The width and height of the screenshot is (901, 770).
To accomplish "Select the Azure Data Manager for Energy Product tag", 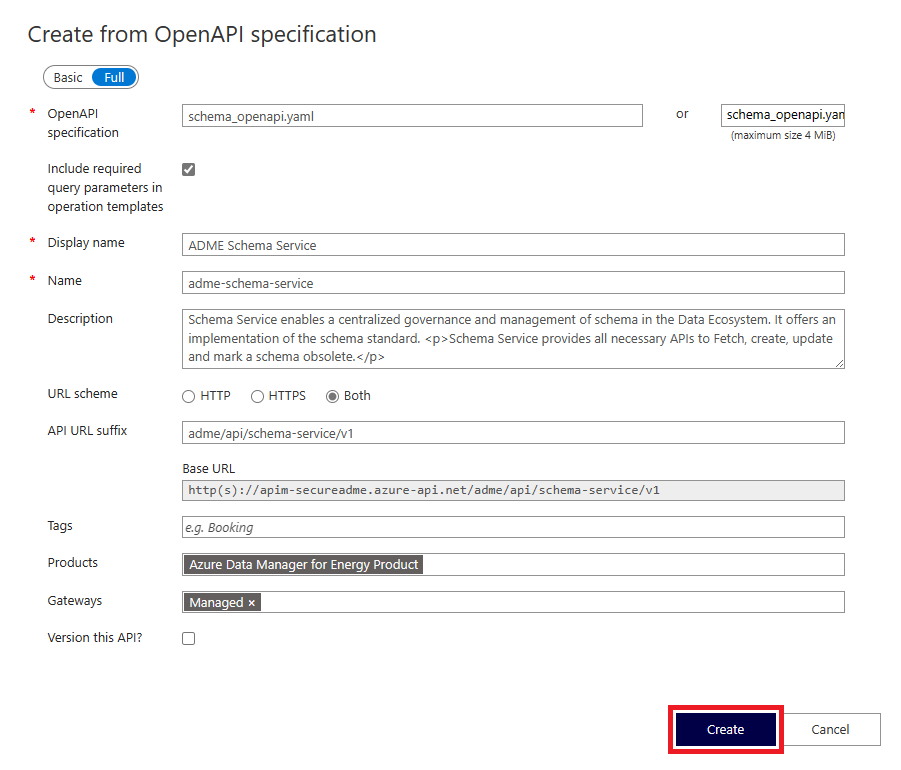I will click(302, 564).
